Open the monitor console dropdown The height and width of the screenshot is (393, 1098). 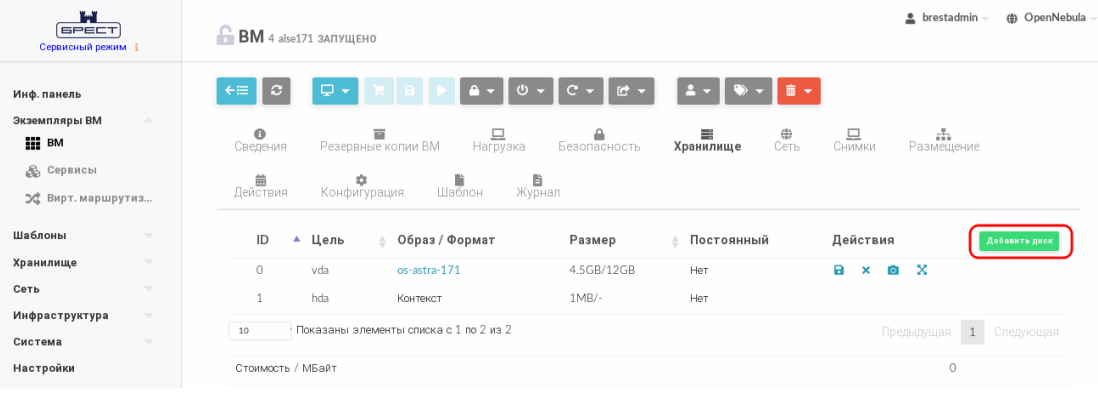click(x=335, y=91)
